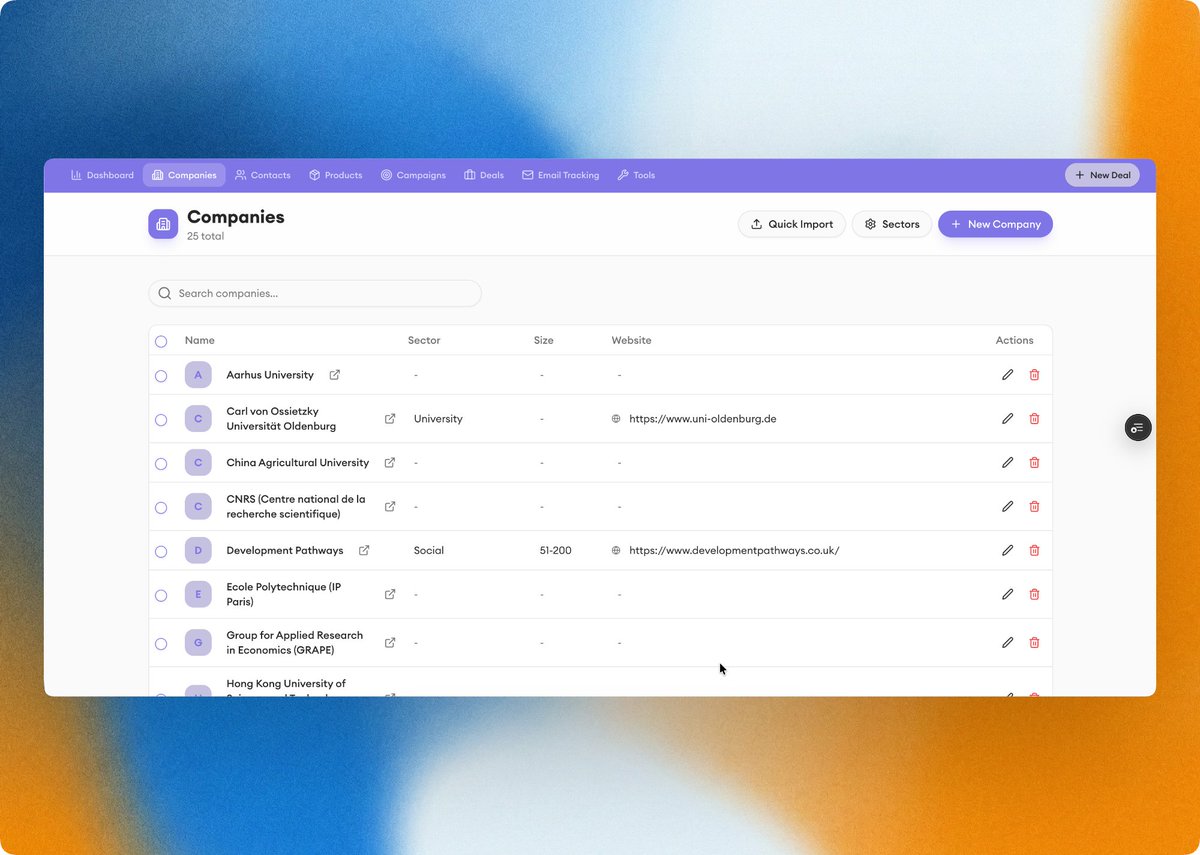Click the 51-200 size cell
Viewport: 1200px width, 855px height.
pyautogui.click(x=555, y=550)
